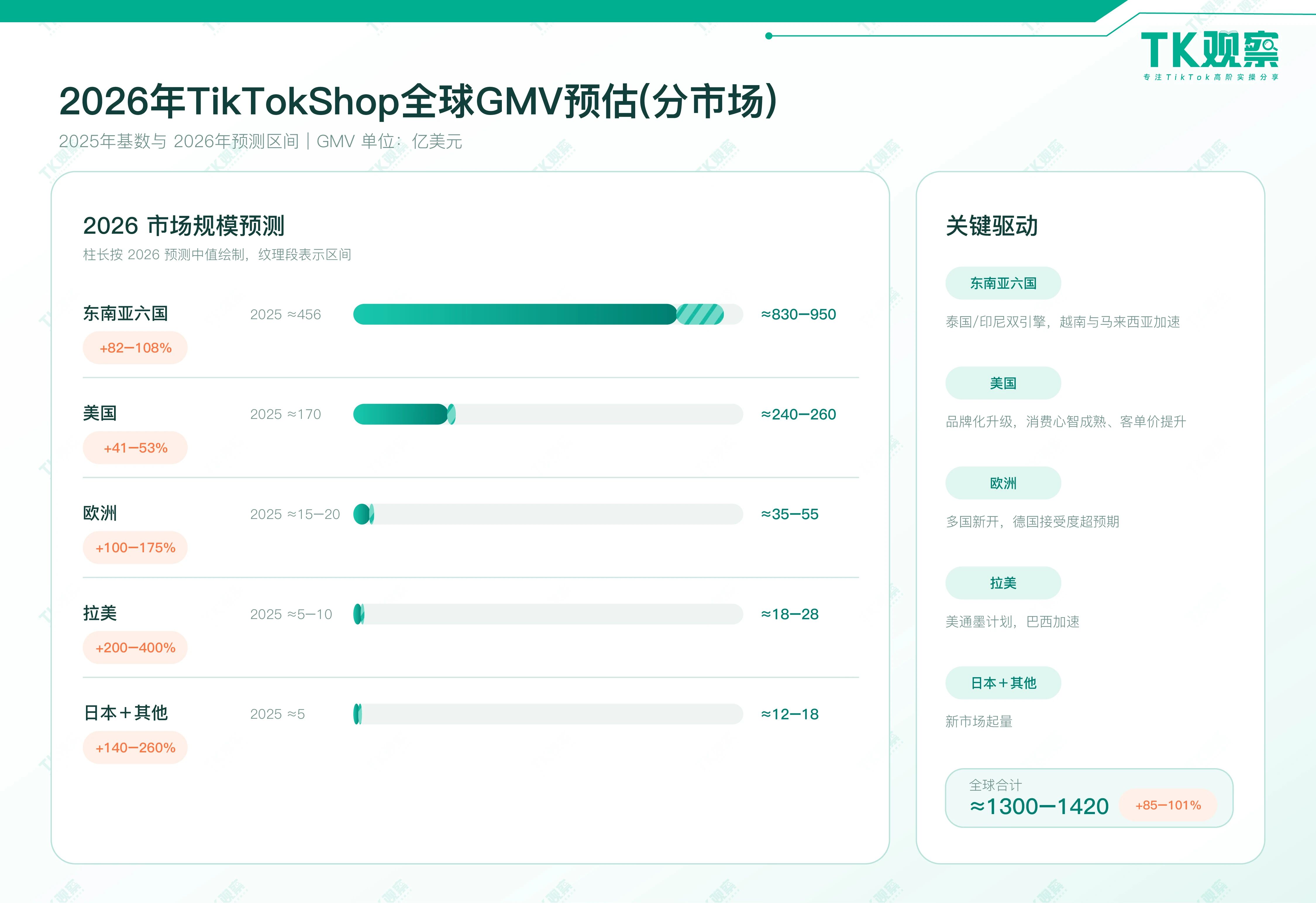Click the 品牌化升级 description text

pyautogui.click(x=1066, y=422)
